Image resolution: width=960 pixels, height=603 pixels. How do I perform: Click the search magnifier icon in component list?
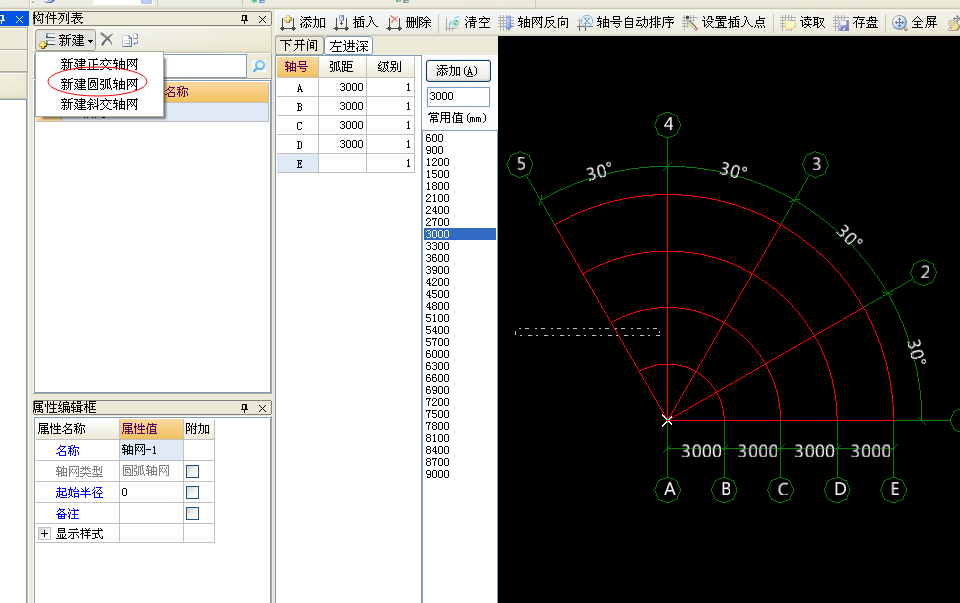click(x=259, y=66)
